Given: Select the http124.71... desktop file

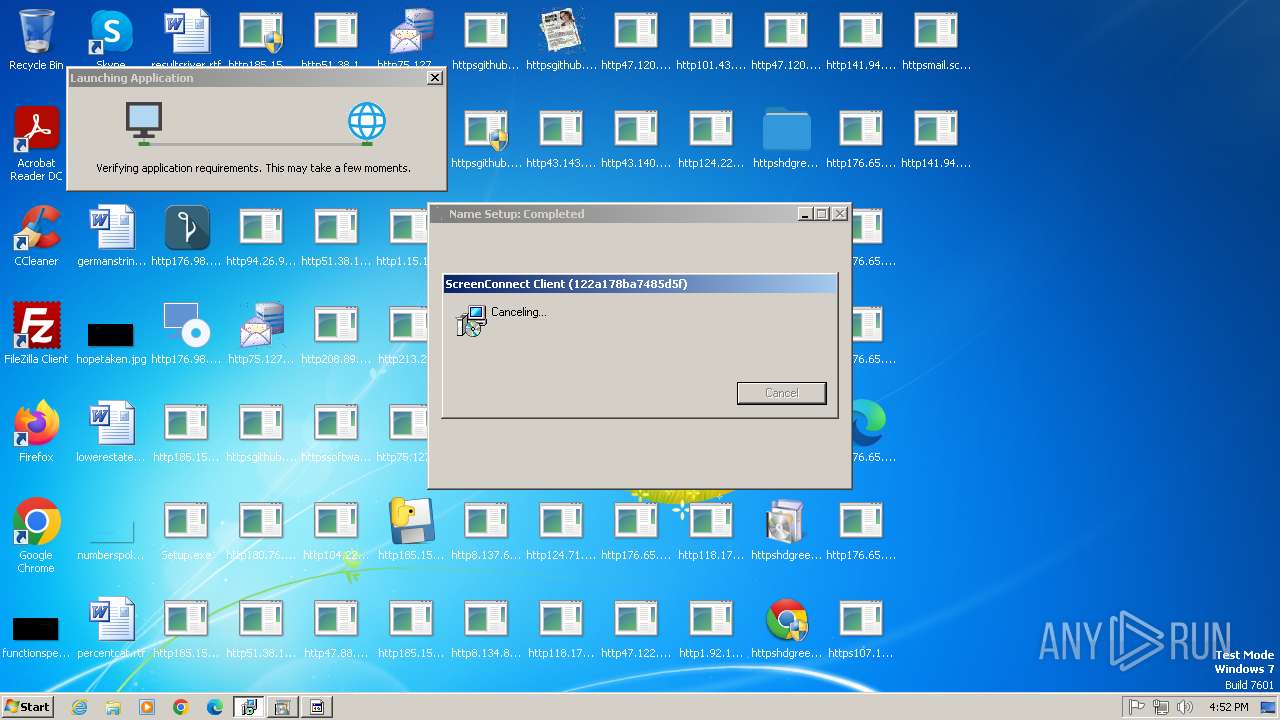Looking at the screenshot, I should pyautogui.click(x=561, y=530).
